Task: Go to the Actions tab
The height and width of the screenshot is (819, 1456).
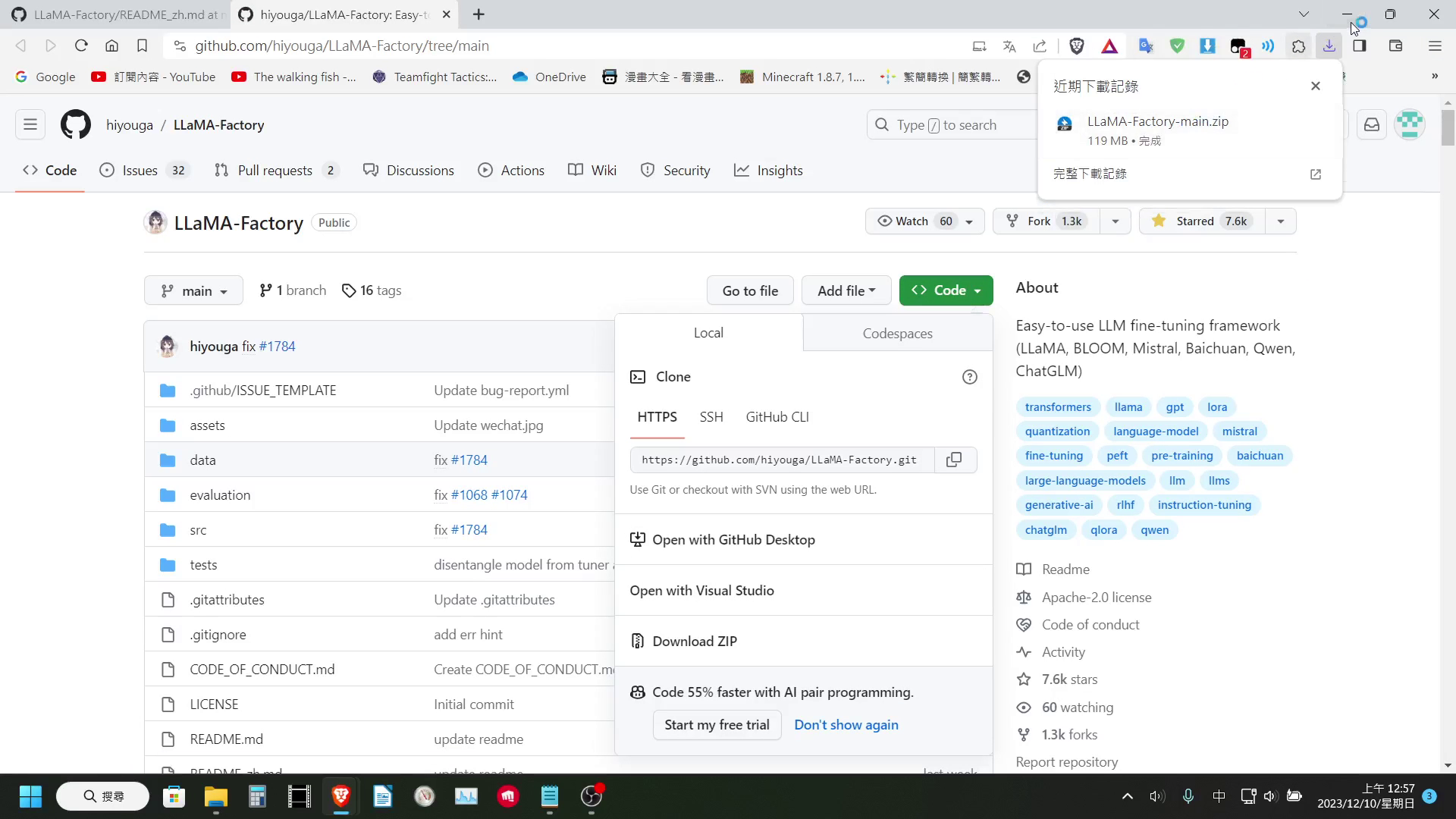Action: (511, 171)
